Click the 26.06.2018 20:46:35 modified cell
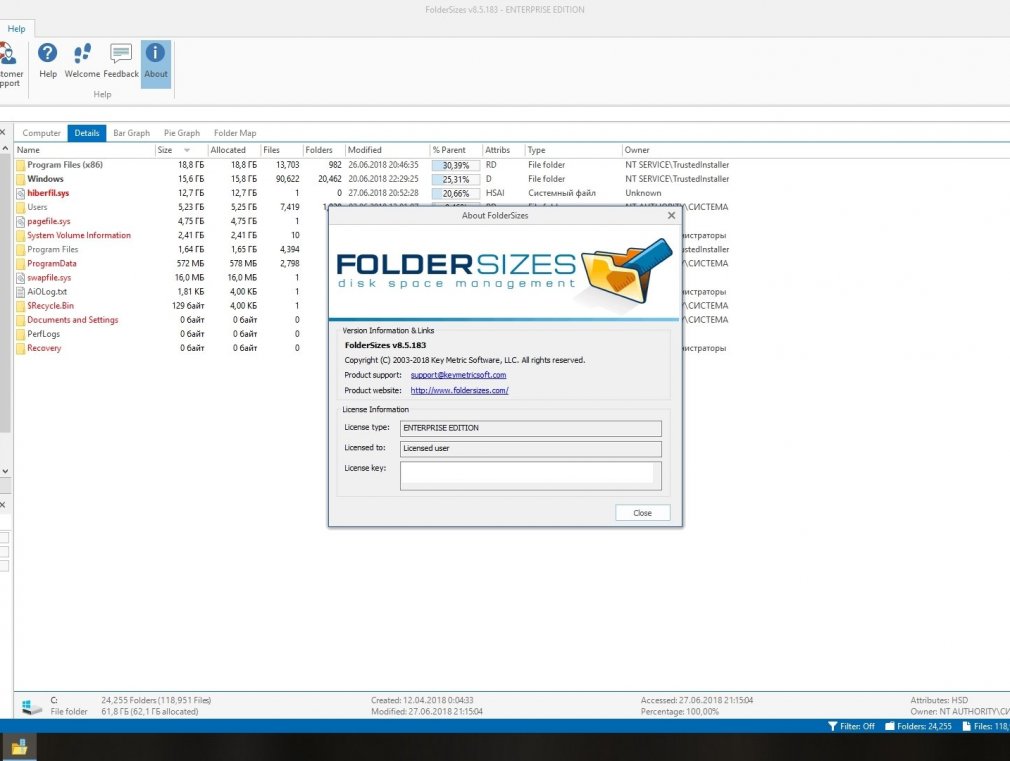The width and height of the screenshot is (1010, 761). 383,165
